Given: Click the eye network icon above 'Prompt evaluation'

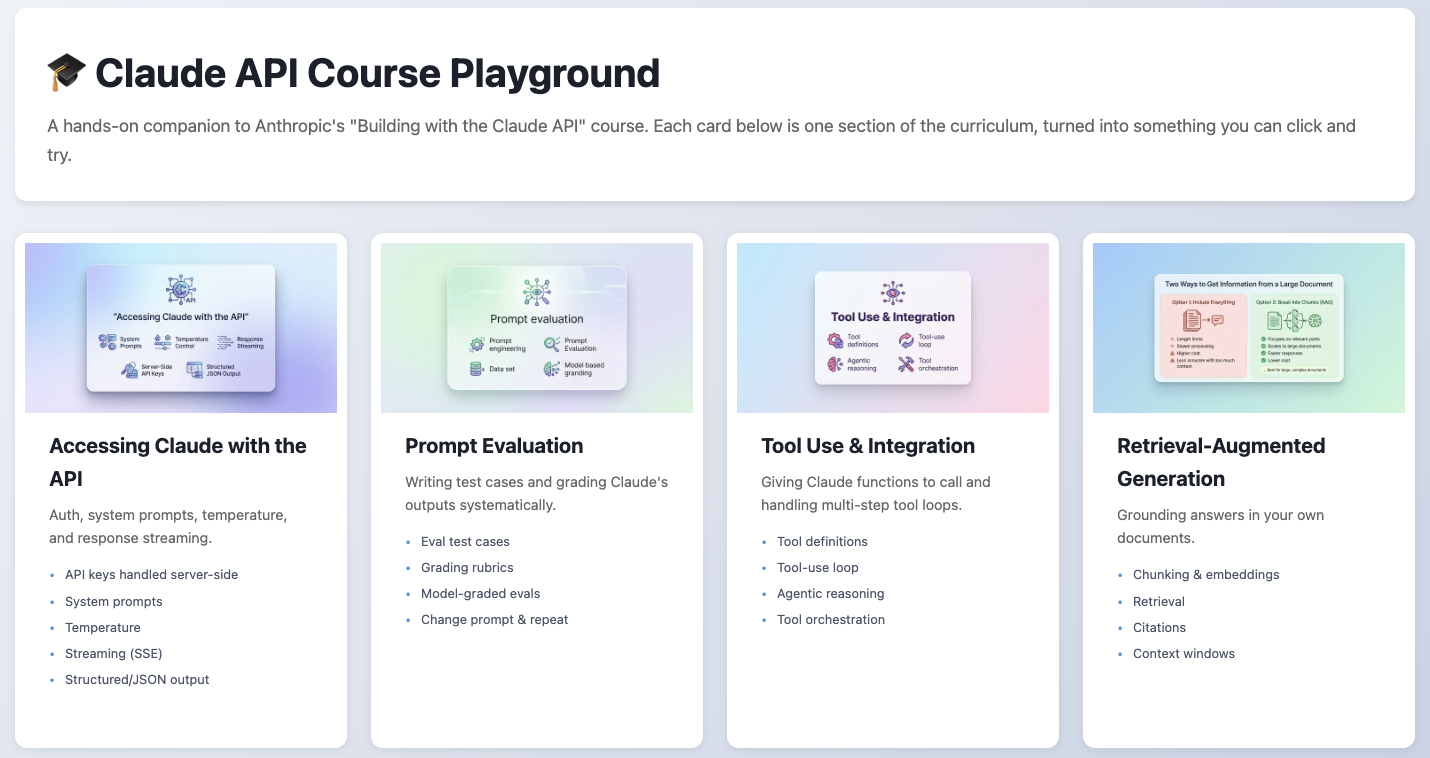Looking at the screenshot, I should point(537,292).
